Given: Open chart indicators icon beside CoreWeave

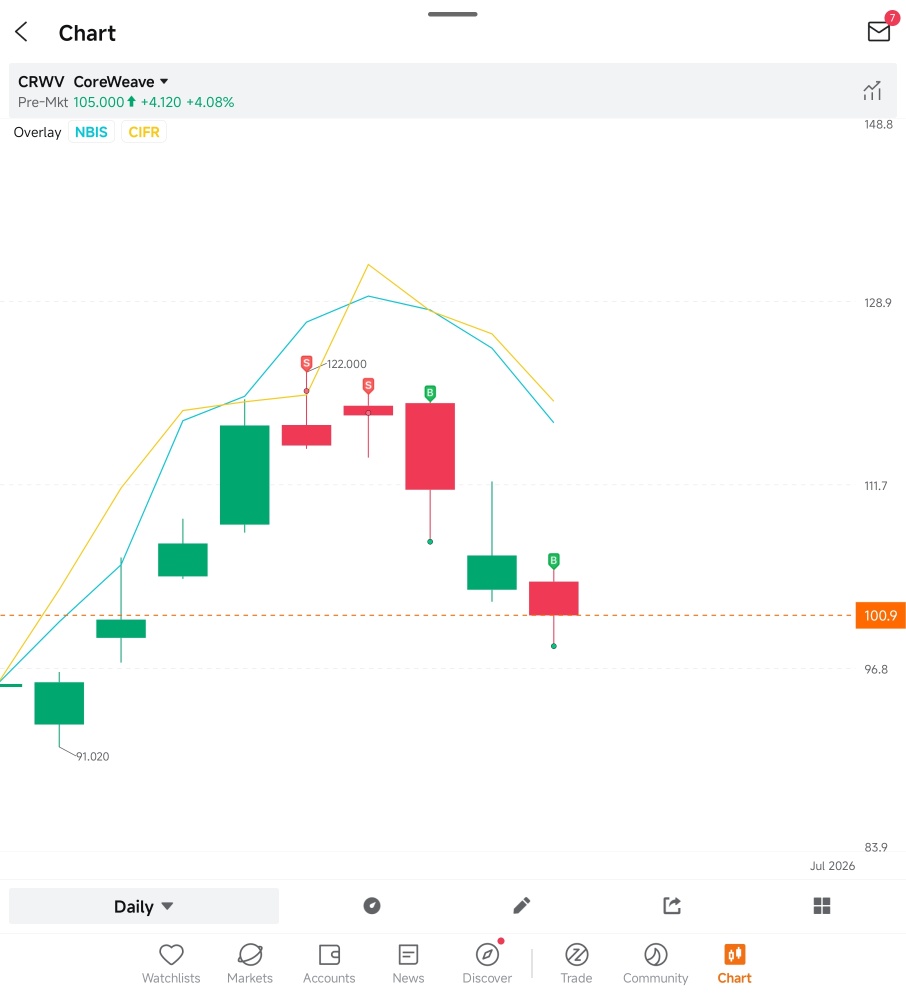Looking at the screenshot, I should coord(872,91).
